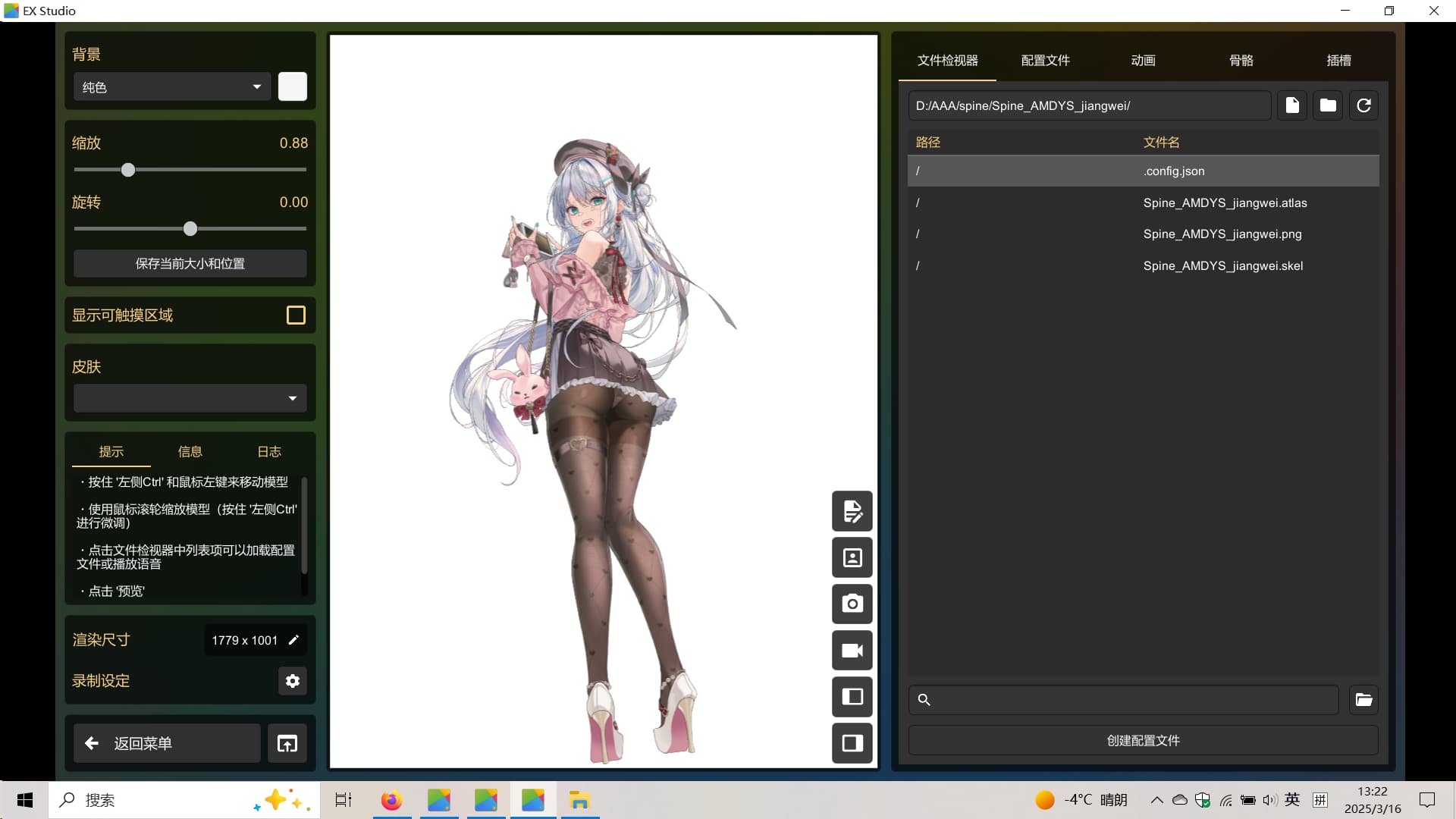Viewport: 1456px width, 819px height.
Task: Toggle the left sidebar panel icon
Action: click(x=852, y=697)
